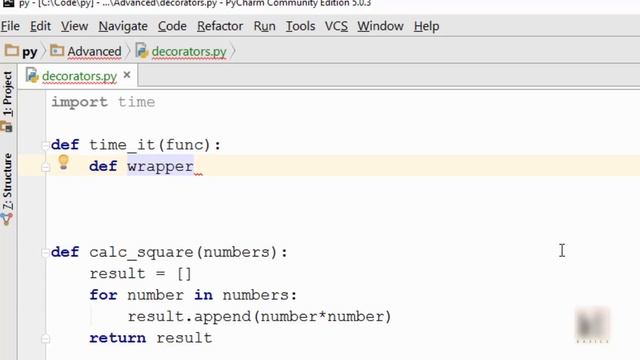Click the PyCharm window title bar text
The image size is (640, 360).
point(195,4)
